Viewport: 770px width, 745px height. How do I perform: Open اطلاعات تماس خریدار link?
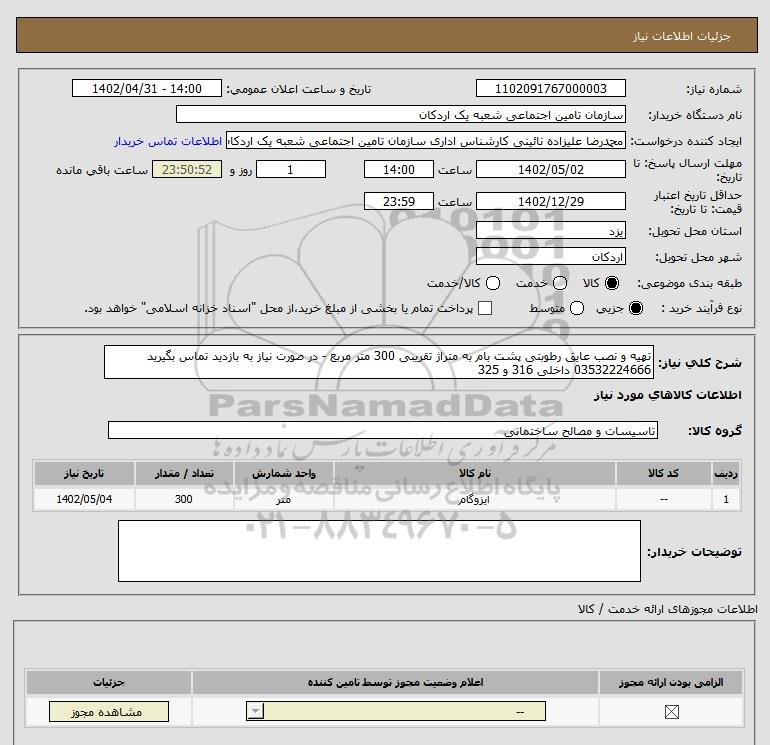pyautogui.click(x=168, y=141)
